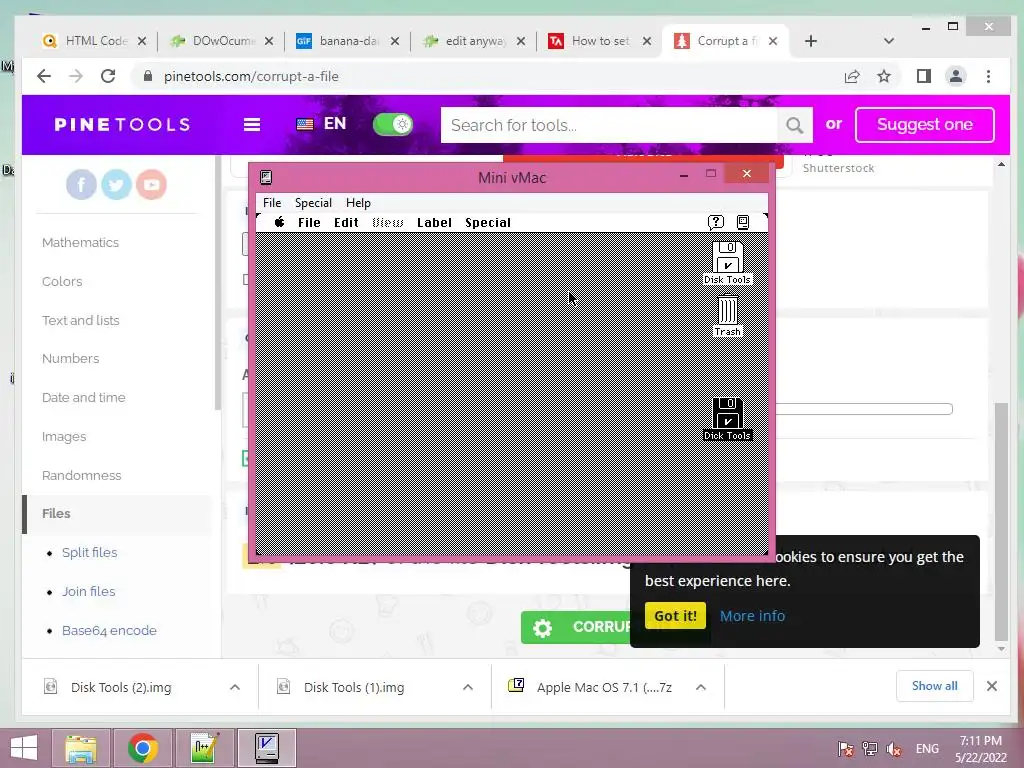Accept cookies with Got it!

[x=675, y=616]
